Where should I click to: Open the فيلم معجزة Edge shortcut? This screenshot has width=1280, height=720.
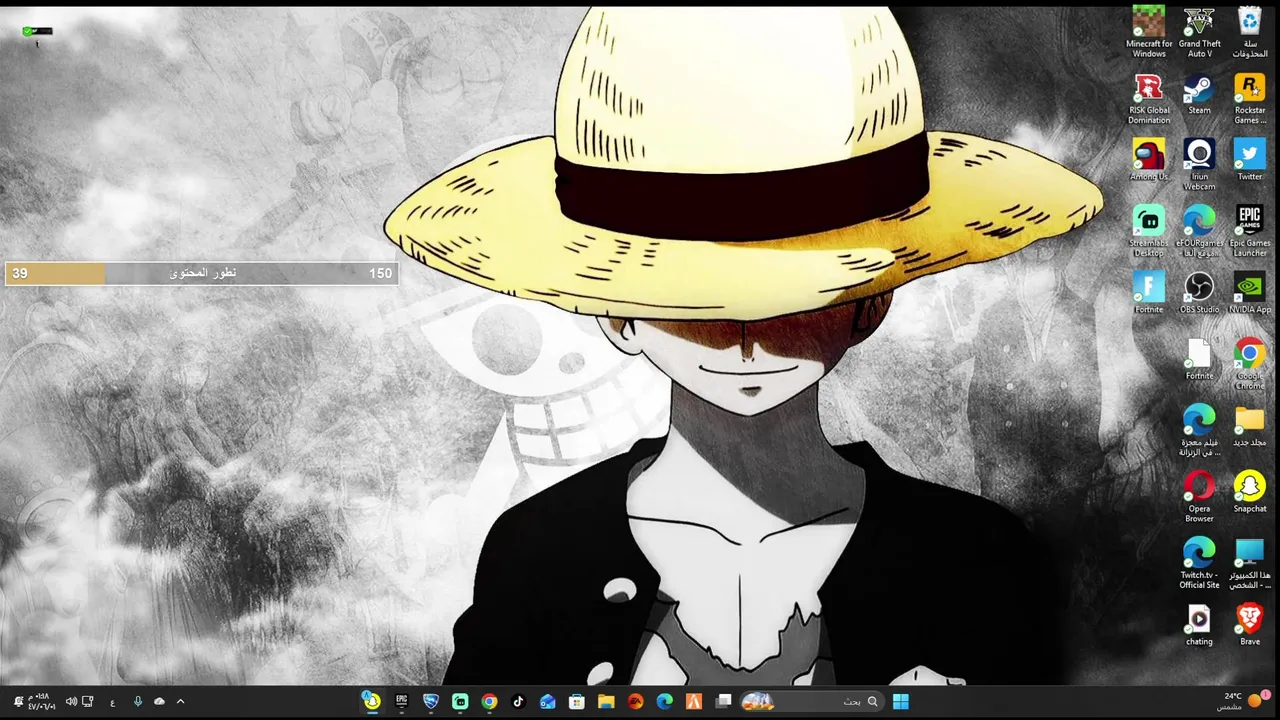[1199, 431]
